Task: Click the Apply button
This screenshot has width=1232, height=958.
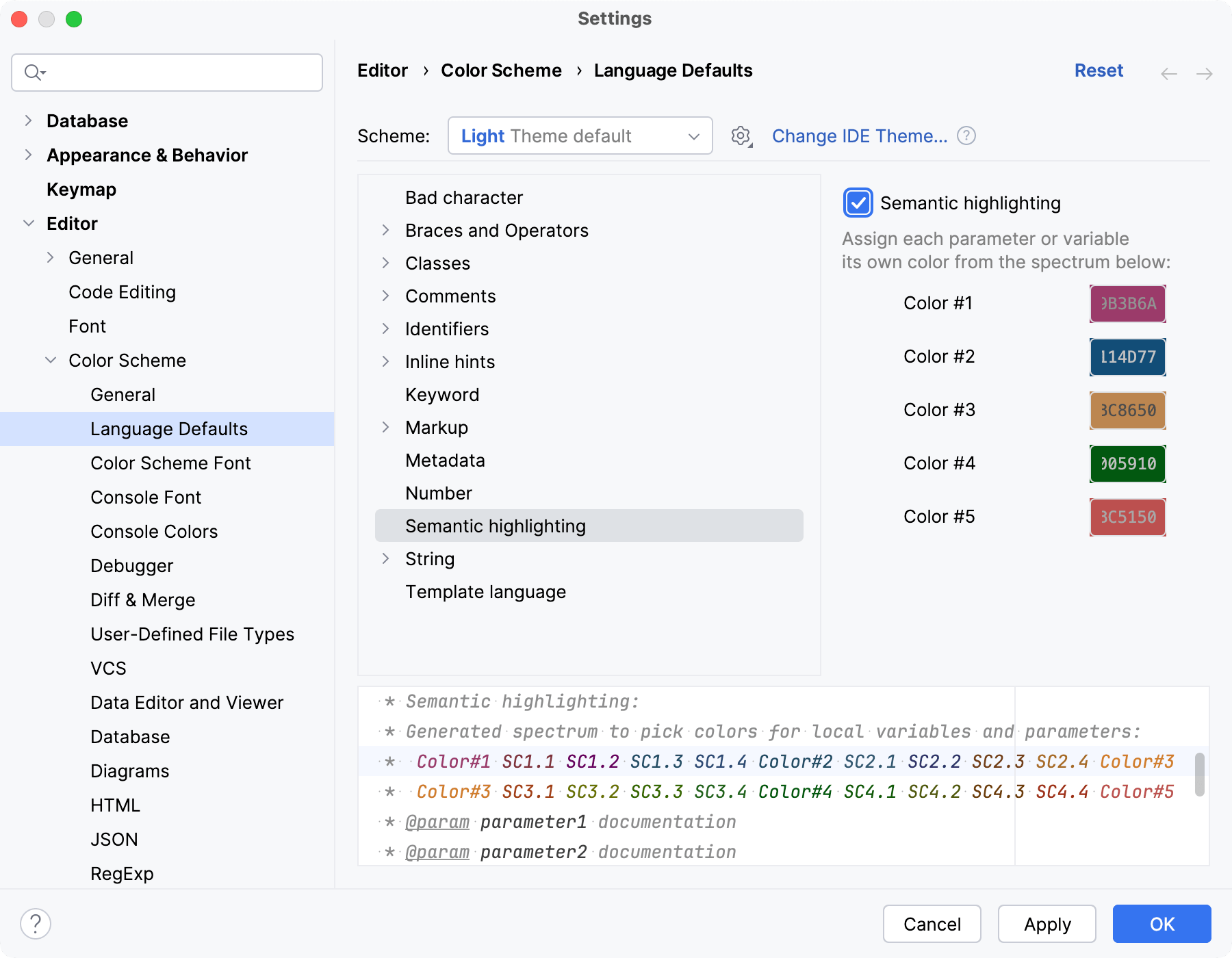Action: 1047,924
